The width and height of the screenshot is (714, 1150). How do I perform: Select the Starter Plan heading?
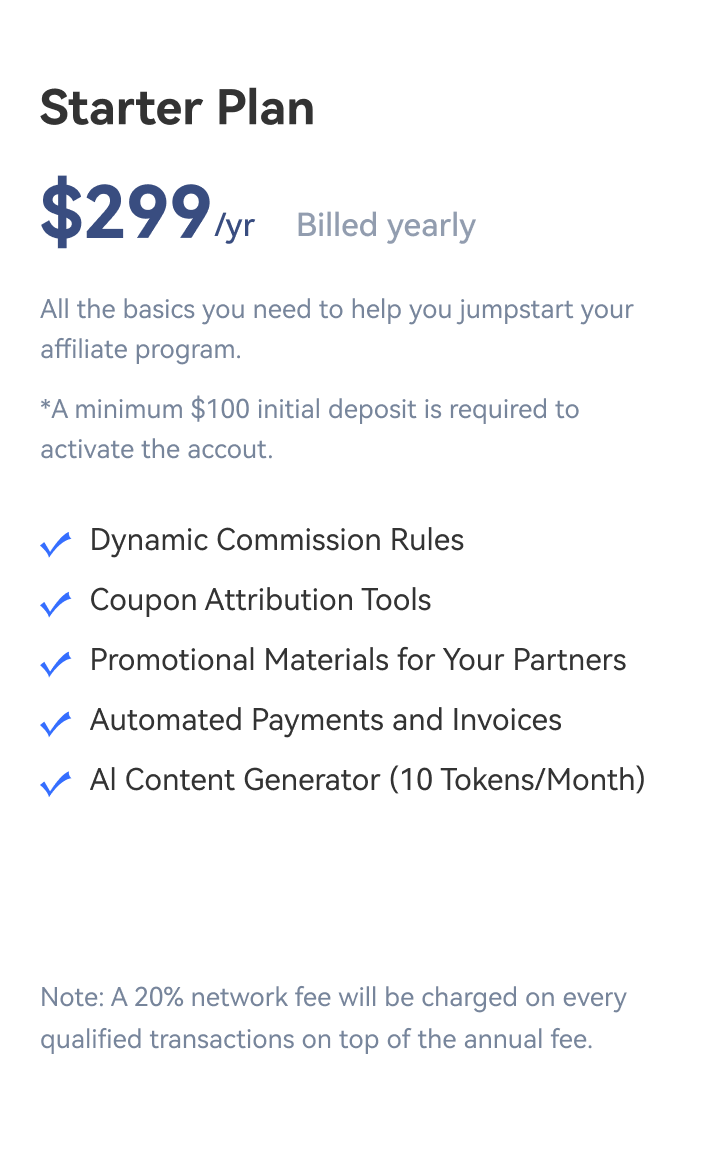point(177,108)
